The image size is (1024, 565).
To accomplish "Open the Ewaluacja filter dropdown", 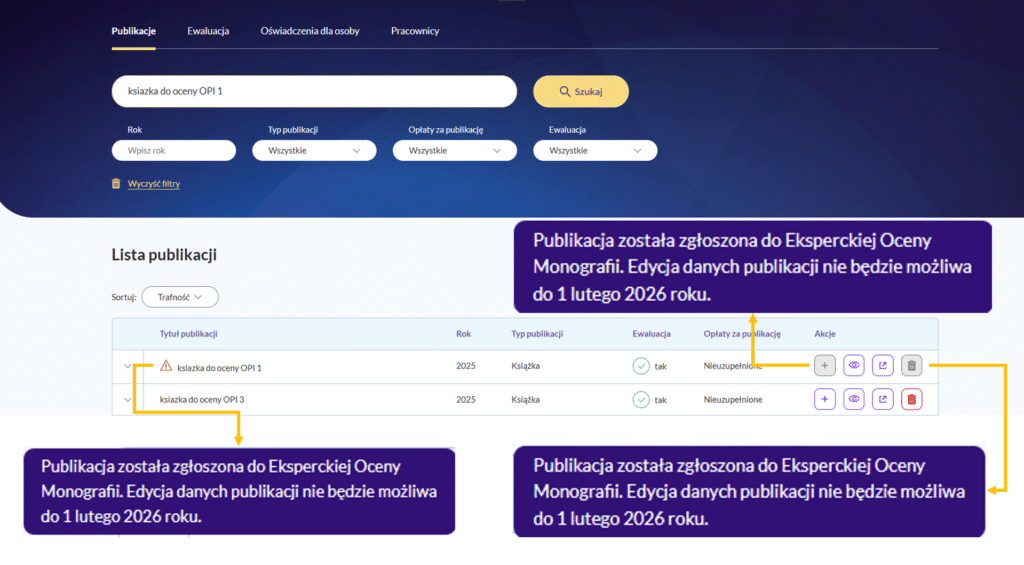I will coord(595,151).
